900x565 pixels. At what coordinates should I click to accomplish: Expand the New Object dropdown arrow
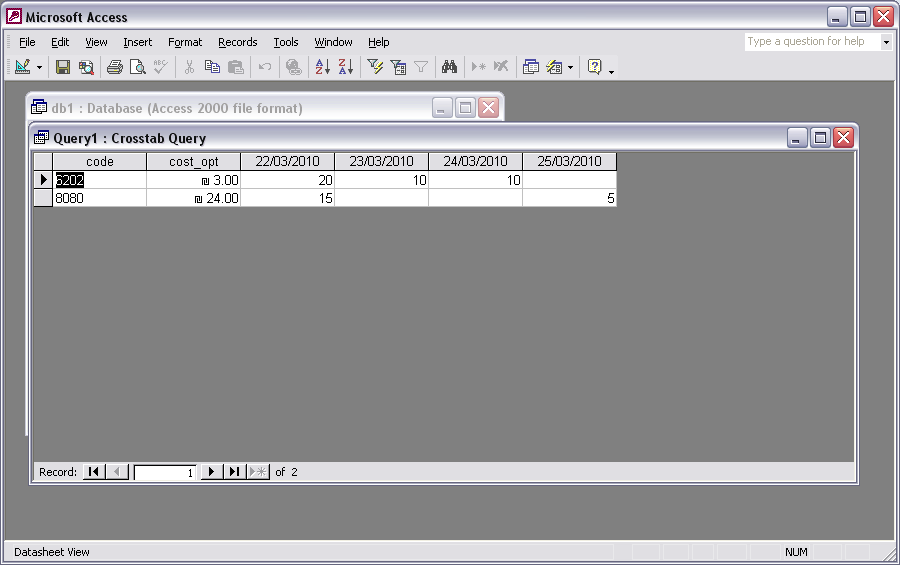[x=570, y=67]
